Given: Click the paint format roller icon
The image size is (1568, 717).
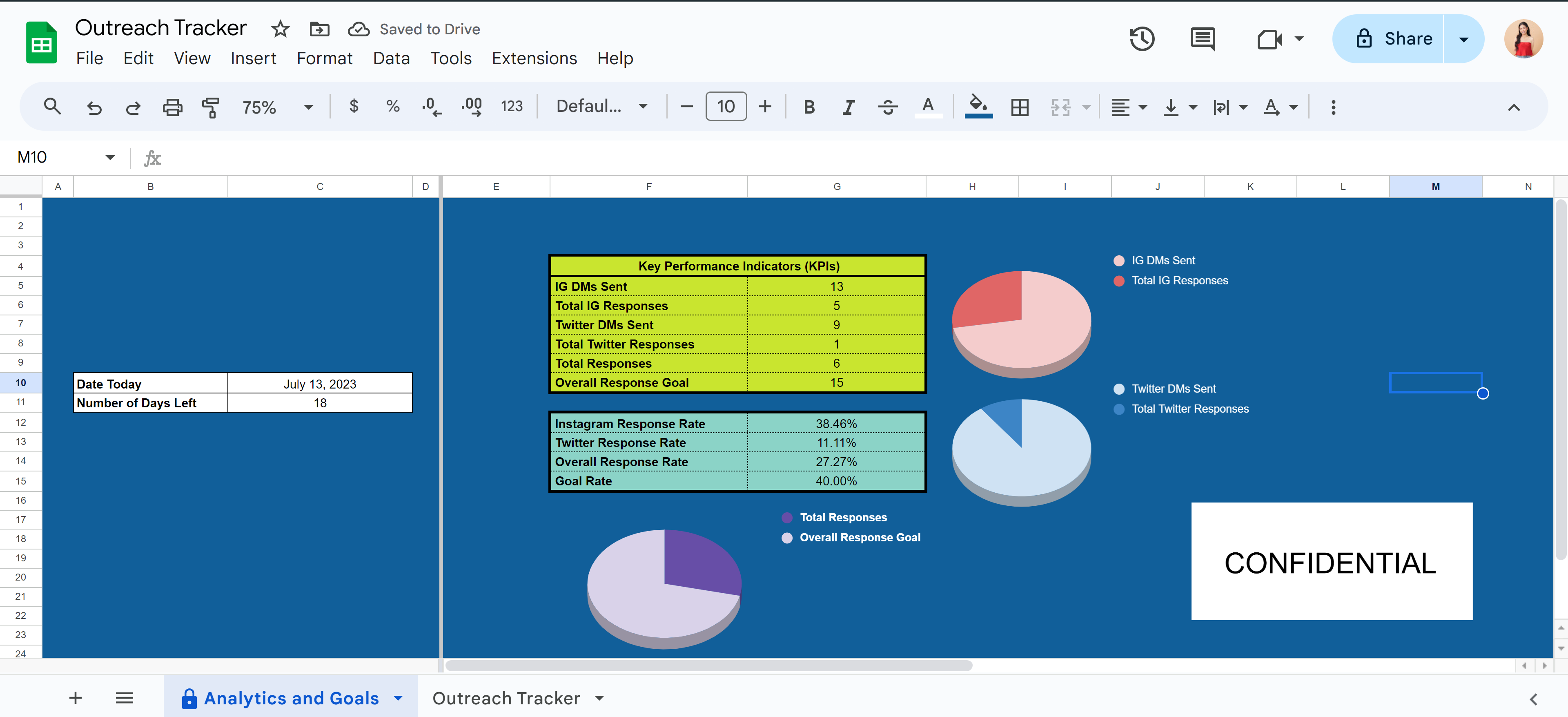Looking at the screenshot, I should pyautogui.click(x=211, y=107).
